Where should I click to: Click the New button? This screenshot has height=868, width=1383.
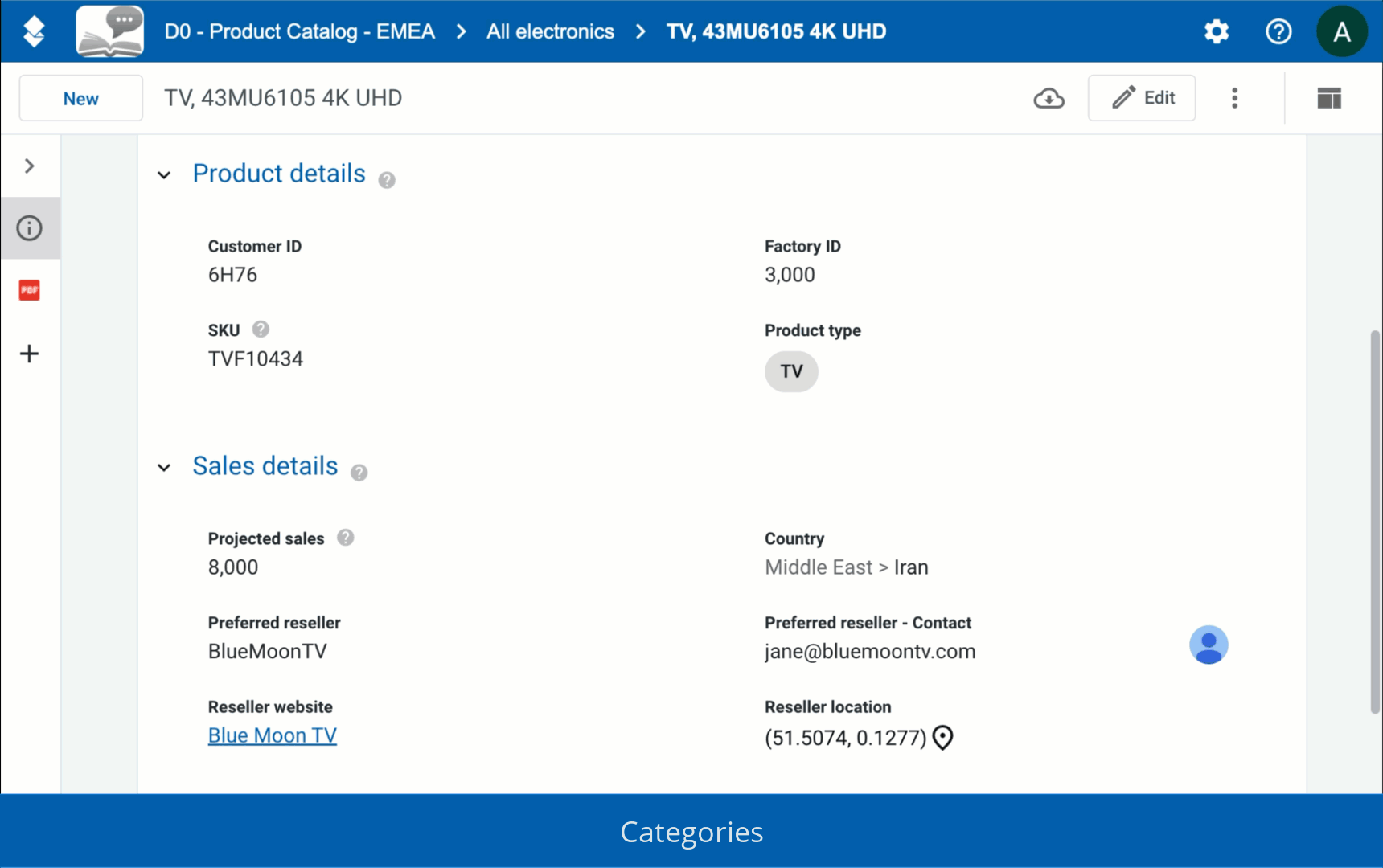pyautogui.click(x=81, y=98)
